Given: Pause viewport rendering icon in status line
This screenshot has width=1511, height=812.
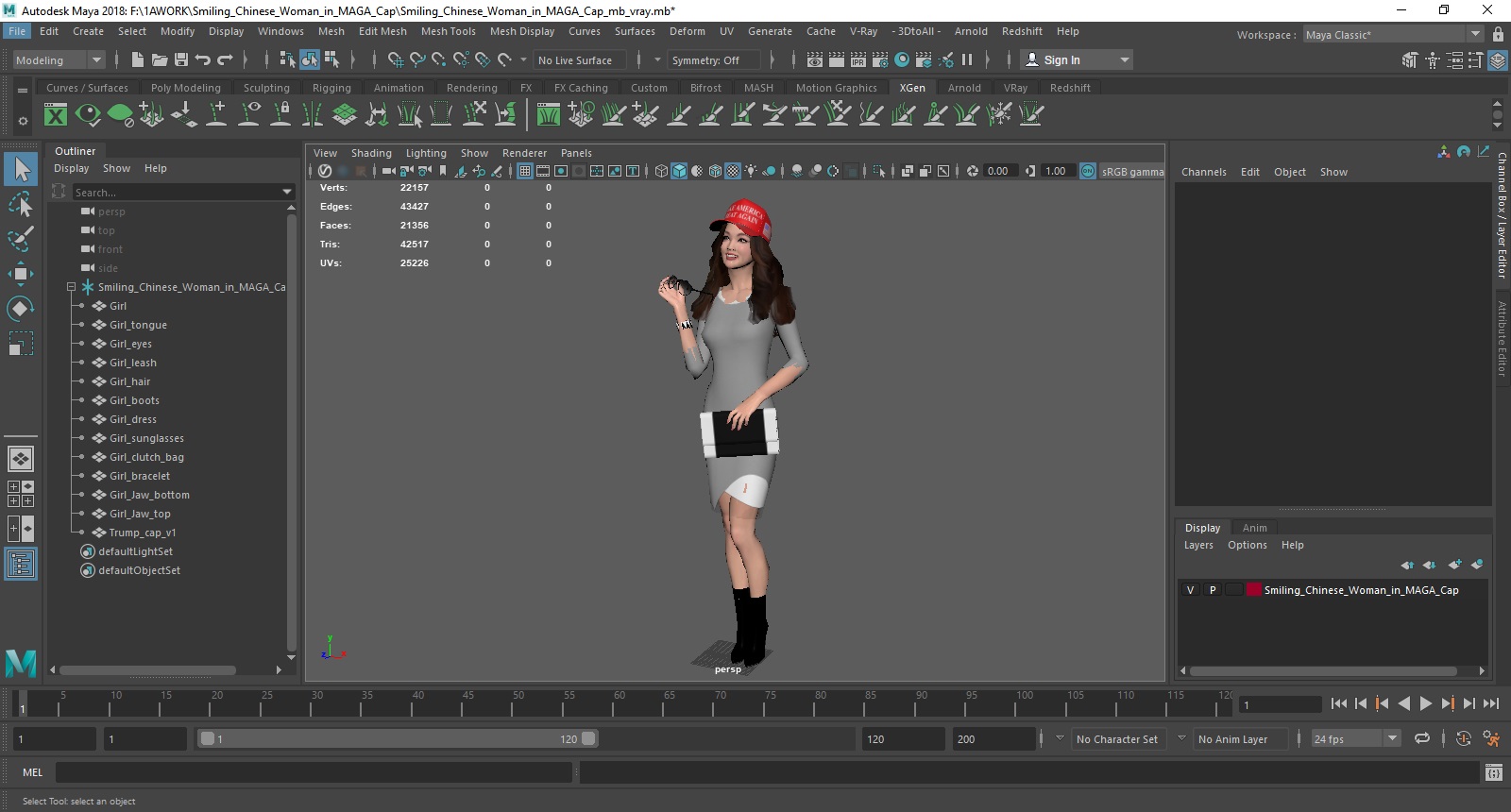Looking at the screenshot, I should click(x=967, y=59).
